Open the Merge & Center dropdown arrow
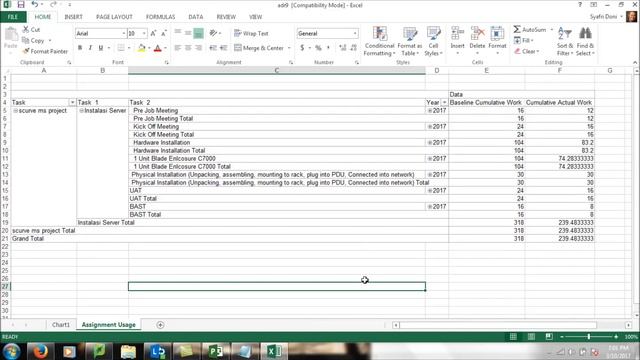Viewport: 640px width, 360px height. [289, 48]
